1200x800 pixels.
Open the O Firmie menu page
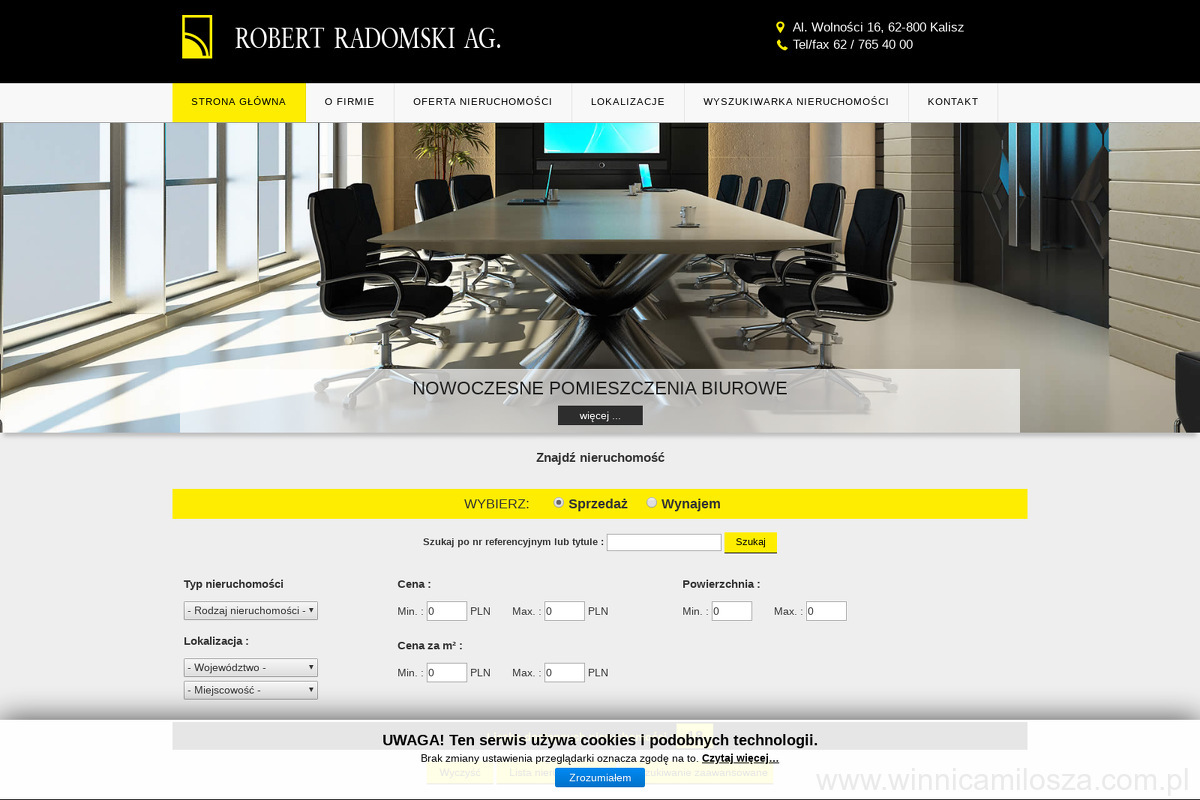point(349,102)
